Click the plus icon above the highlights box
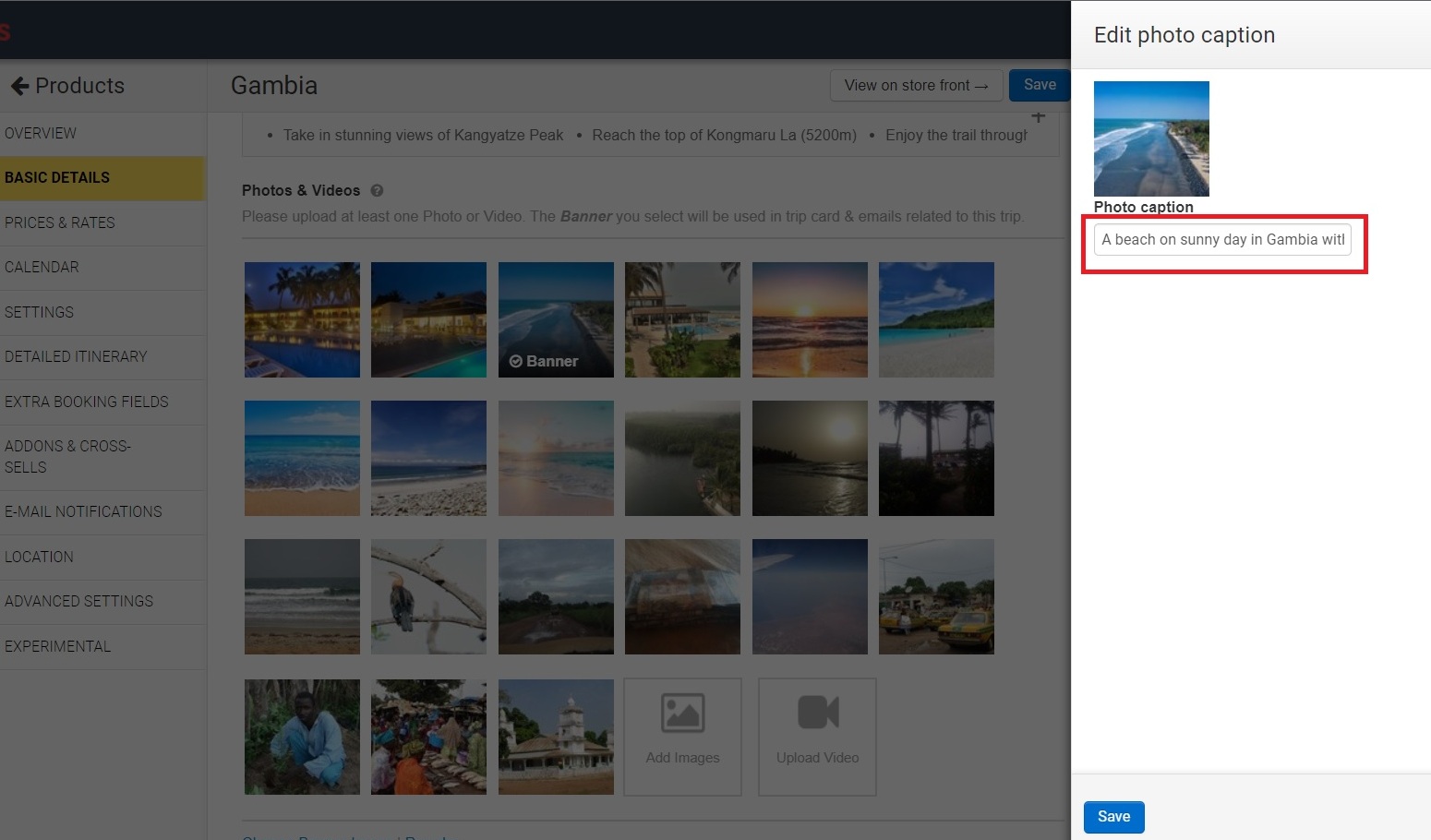Viewport: 1431px width, 840px height. (1039, 117)
